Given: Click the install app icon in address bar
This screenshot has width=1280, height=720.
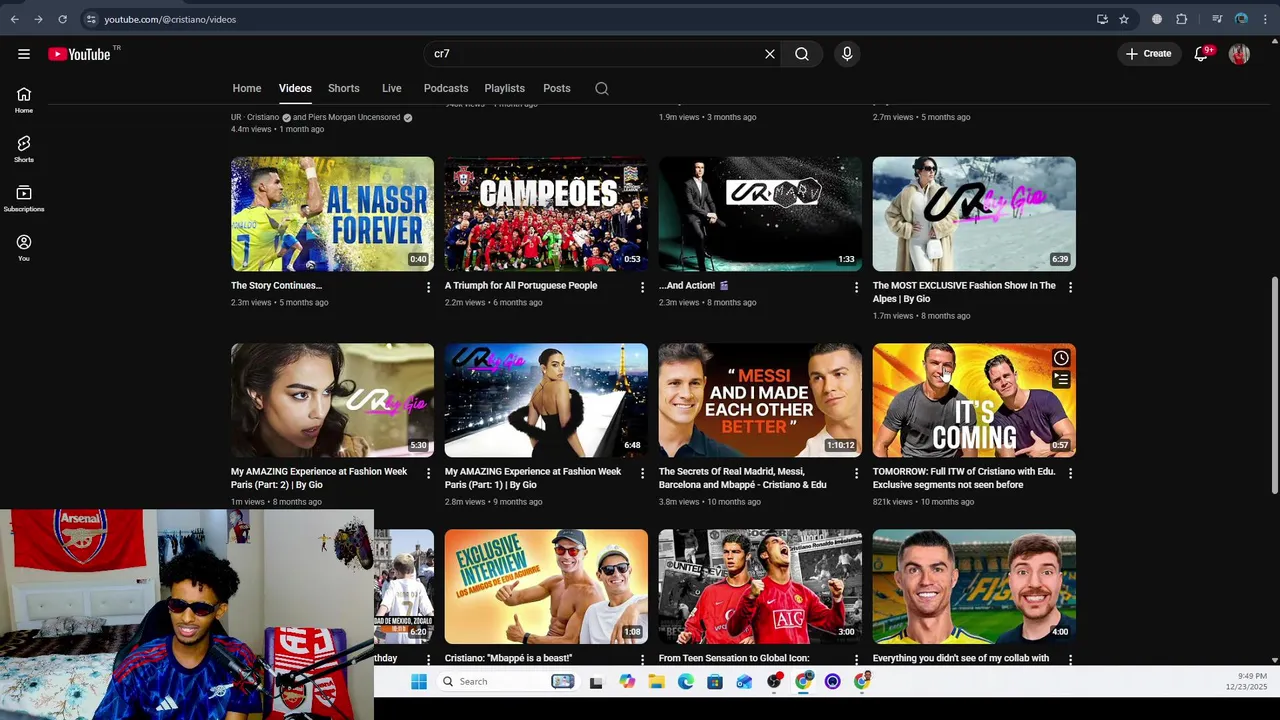Looking at the screenshot, I should point(1102,19).
